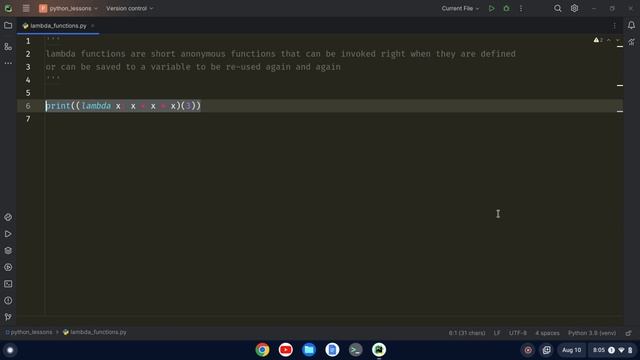Open the Project tool window folder icon
This screenshot has width=640, height=360.
click(8, 25)
